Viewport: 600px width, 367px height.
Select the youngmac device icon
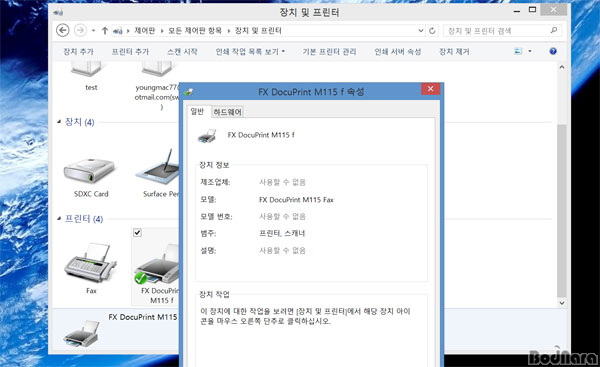click(158, 69)
